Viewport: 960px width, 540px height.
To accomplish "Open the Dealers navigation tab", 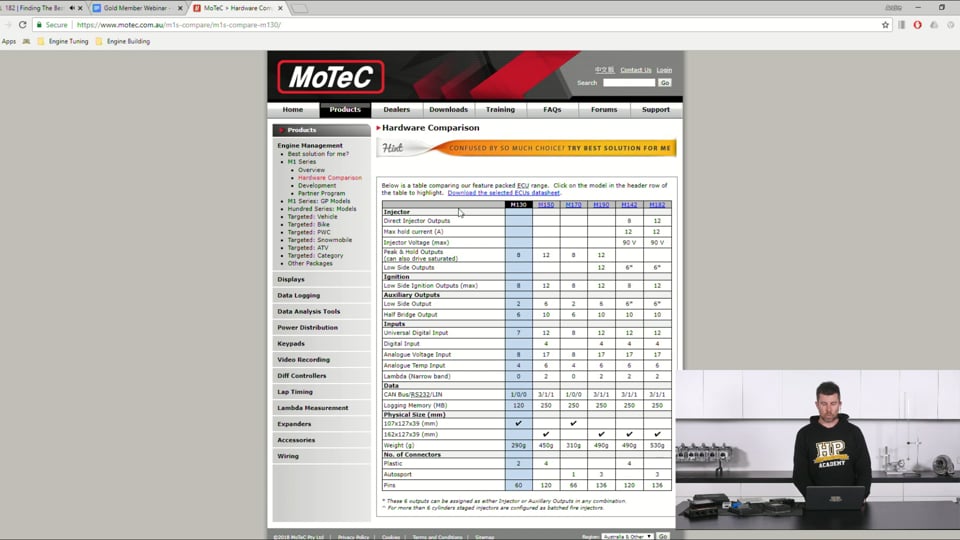I will (397, 110).
